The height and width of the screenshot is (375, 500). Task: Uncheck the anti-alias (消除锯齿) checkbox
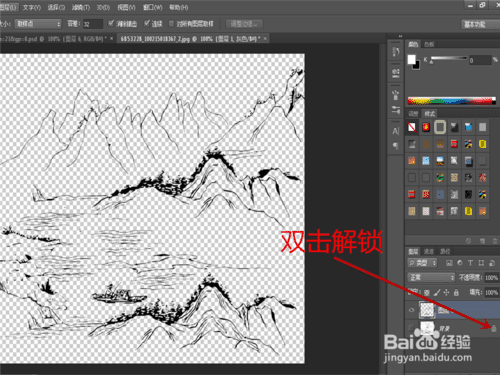pyautogui.click(x=111, y=23)
